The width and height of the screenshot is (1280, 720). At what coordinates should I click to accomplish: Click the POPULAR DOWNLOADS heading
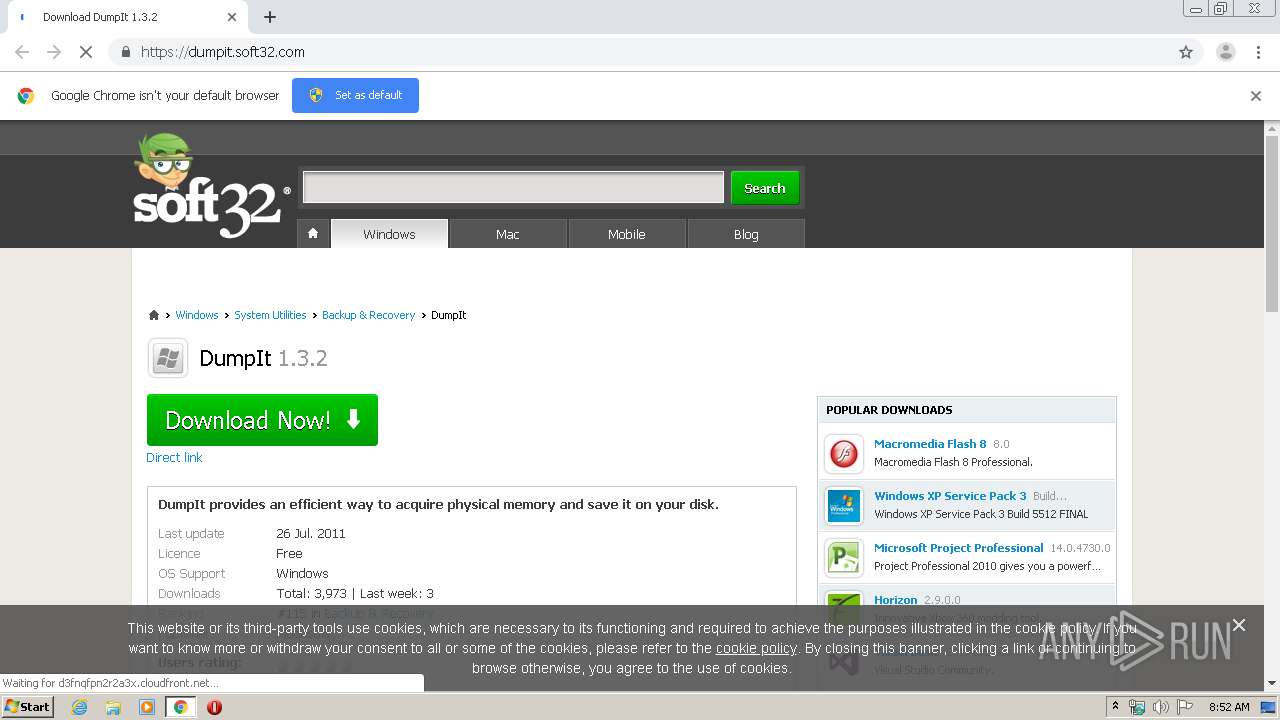point(889,410)
